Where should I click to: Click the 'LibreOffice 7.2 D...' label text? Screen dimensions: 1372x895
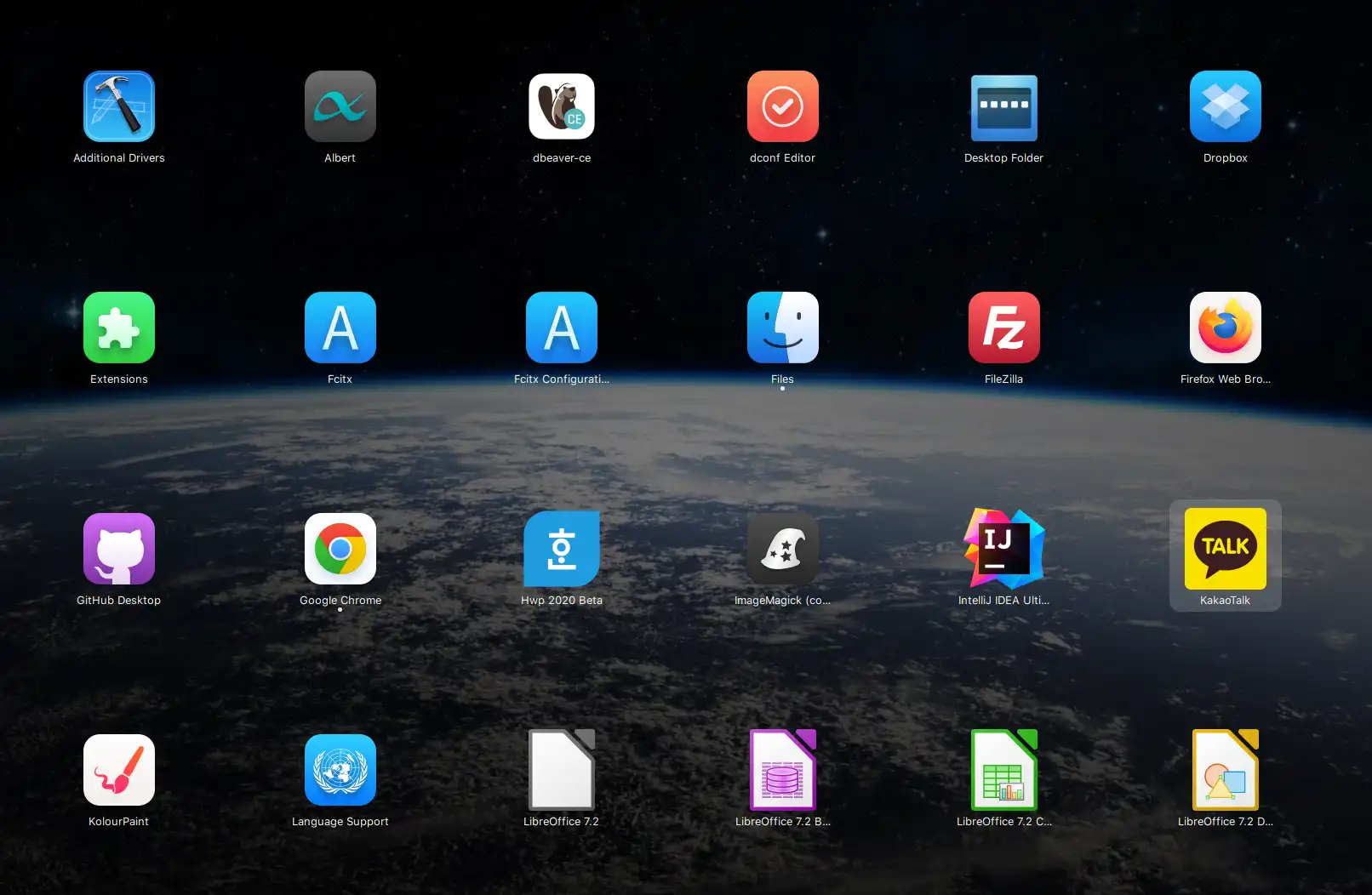1226,822
